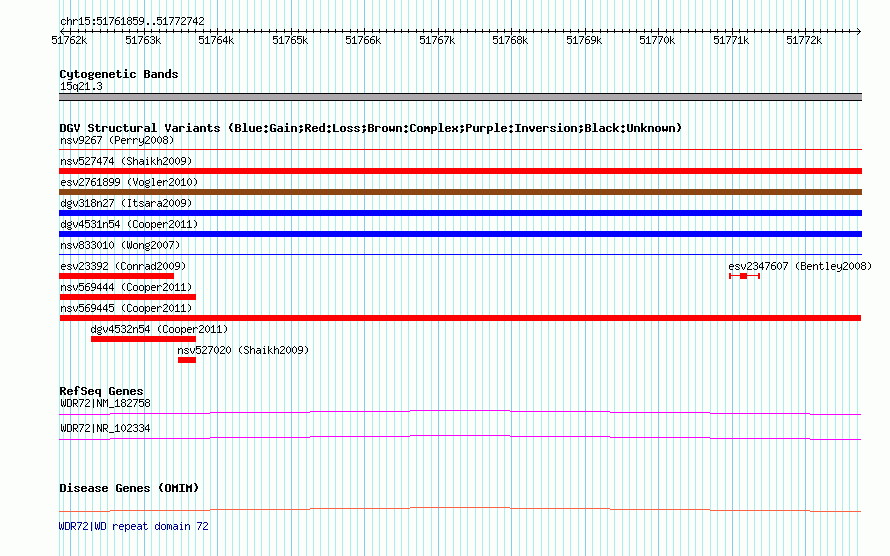Click the DGV Structural Variants track title
890x556 pixels.
pos(371,128)
